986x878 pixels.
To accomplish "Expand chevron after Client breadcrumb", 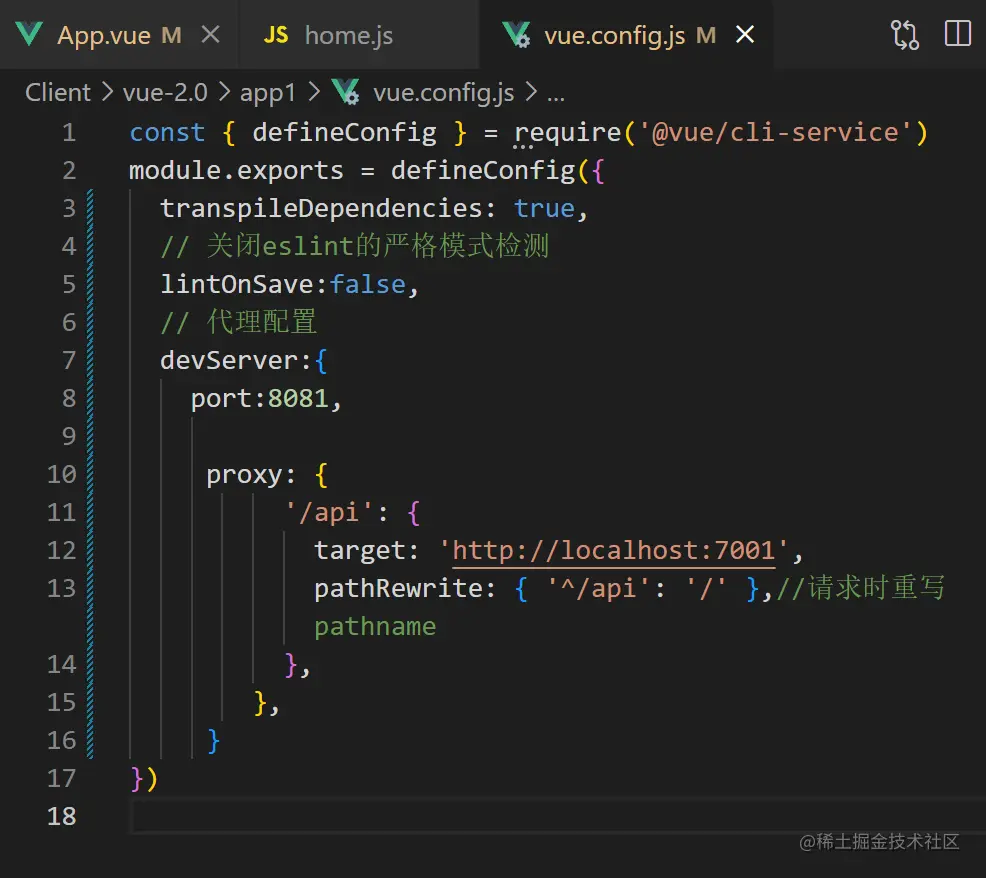I will (x=108, y=92).
